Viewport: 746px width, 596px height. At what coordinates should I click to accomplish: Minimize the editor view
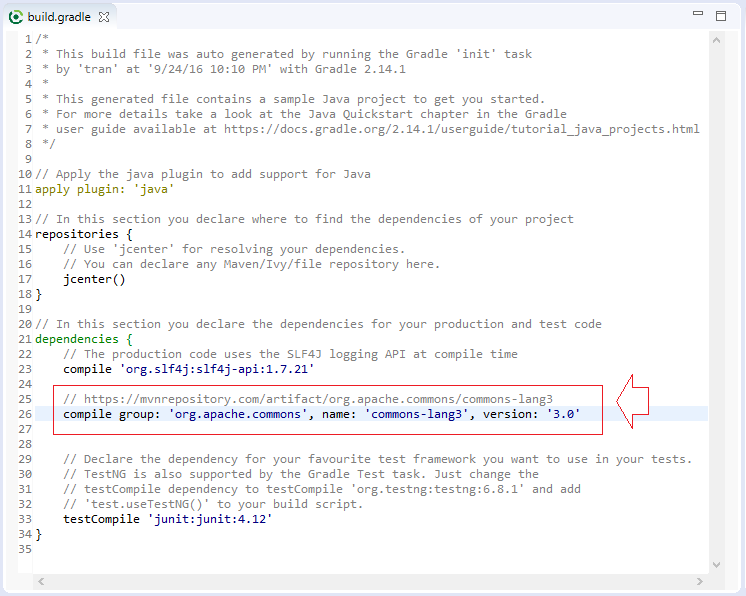coord(697,13)
